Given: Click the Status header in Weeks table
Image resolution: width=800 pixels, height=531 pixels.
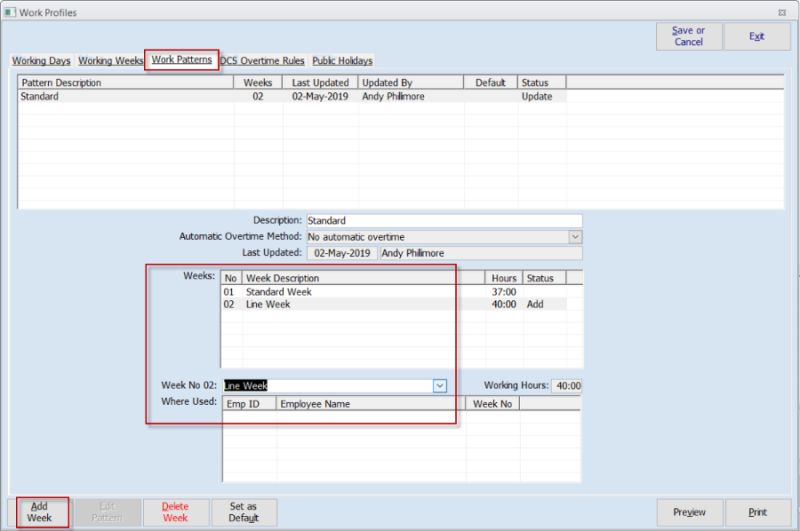Looking at the screenshot, I should coord(545,278).
